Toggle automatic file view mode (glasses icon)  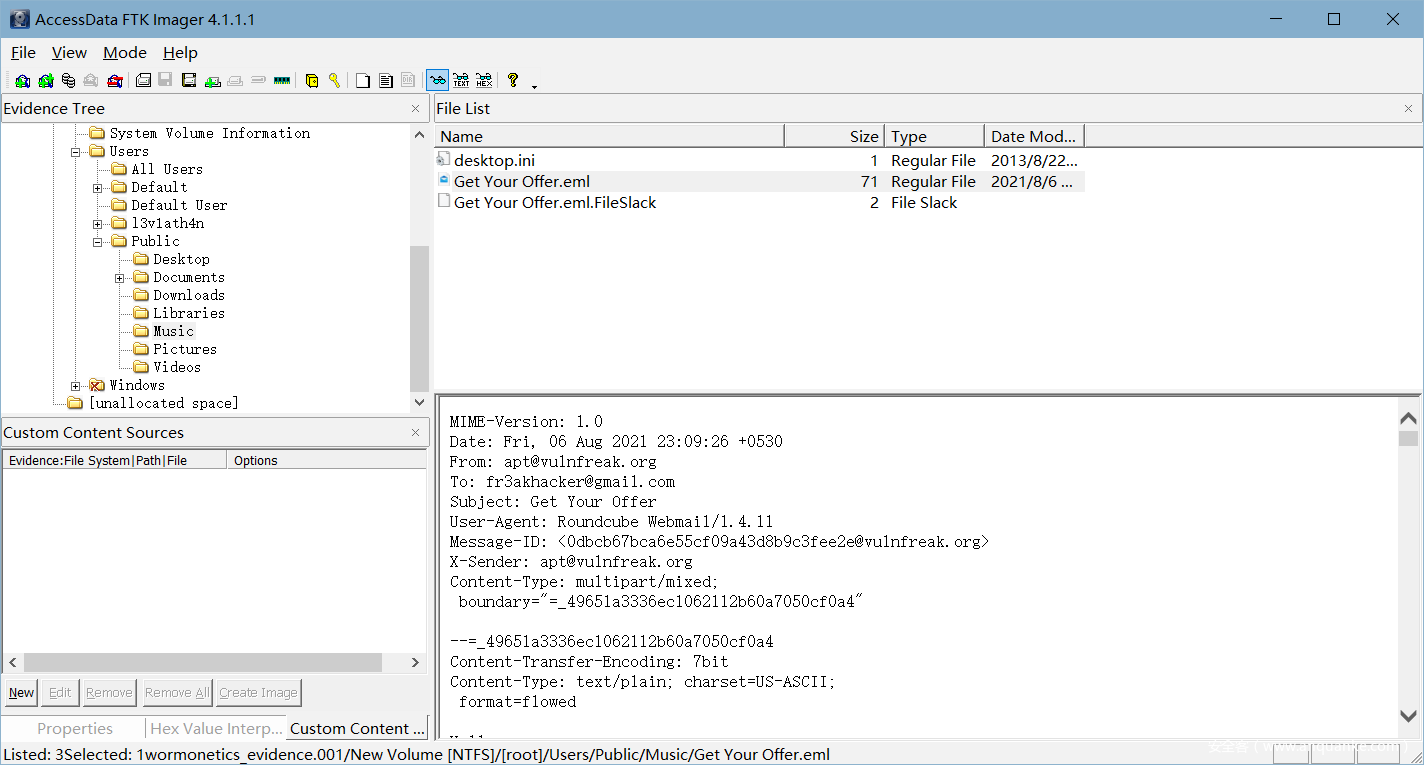[x=437, y=81]
